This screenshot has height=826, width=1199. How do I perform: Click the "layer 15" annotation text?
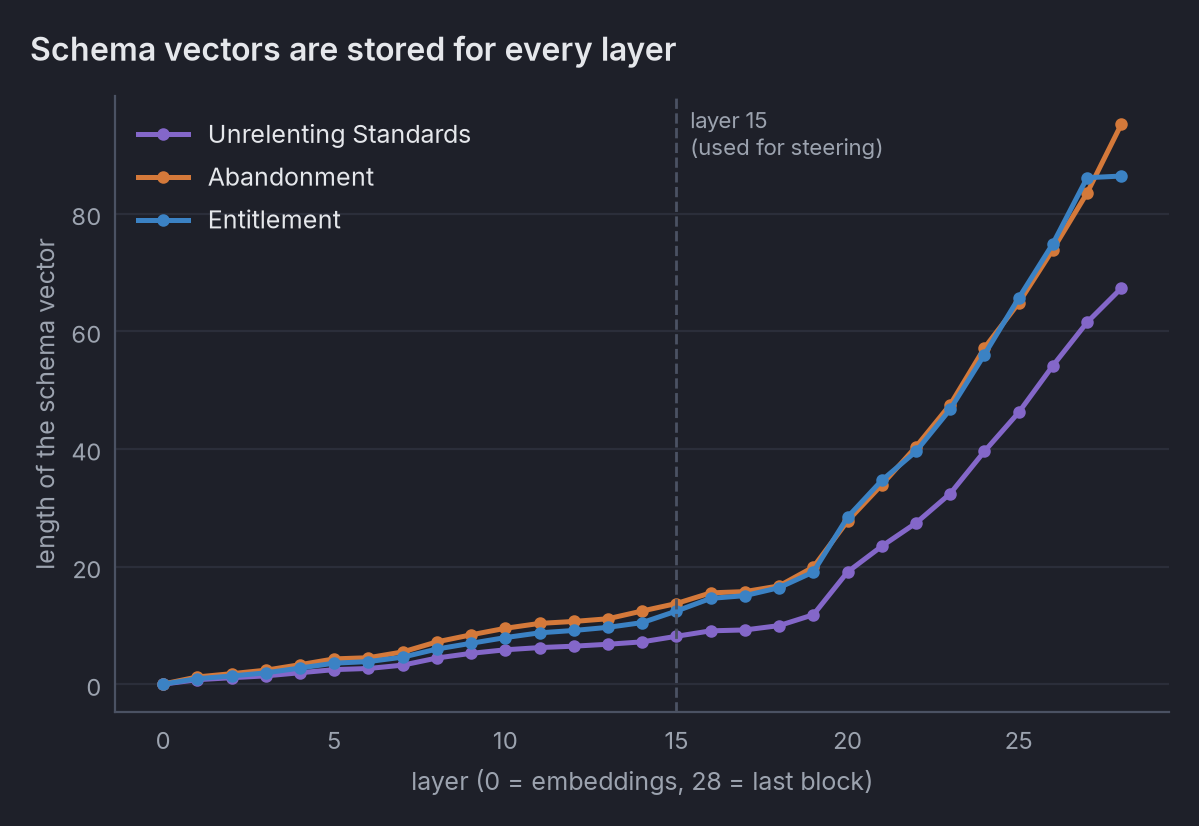click(728, 121)
